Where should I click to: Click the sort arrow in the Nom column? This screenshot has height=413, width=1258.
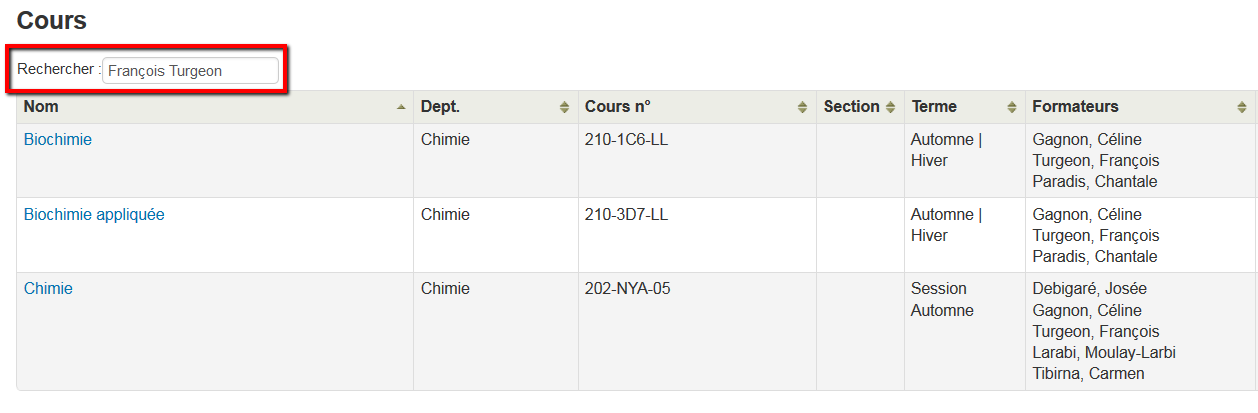(401, 107)
